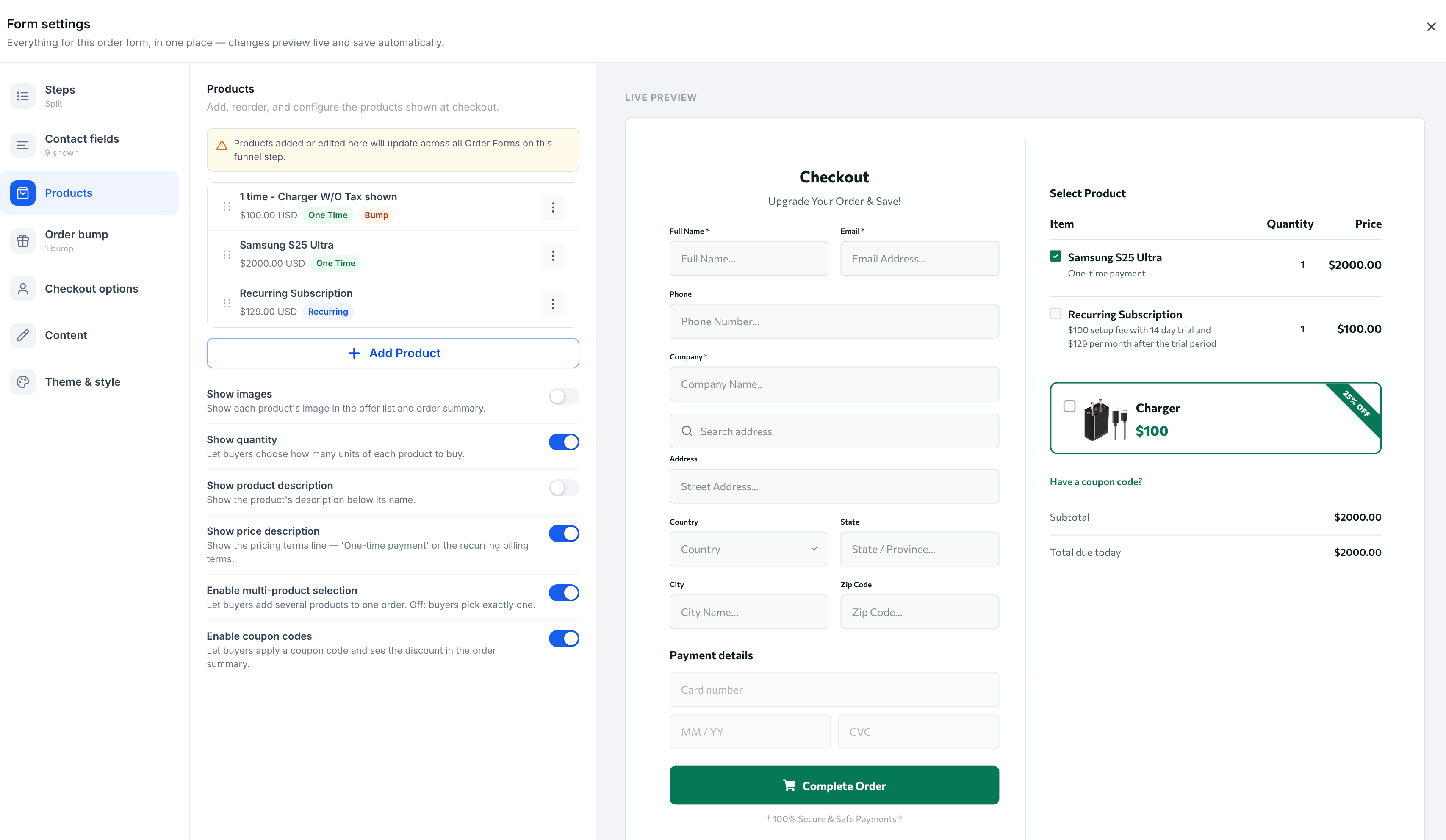Click the Steps list icon in sidebar

pos(23,96)
